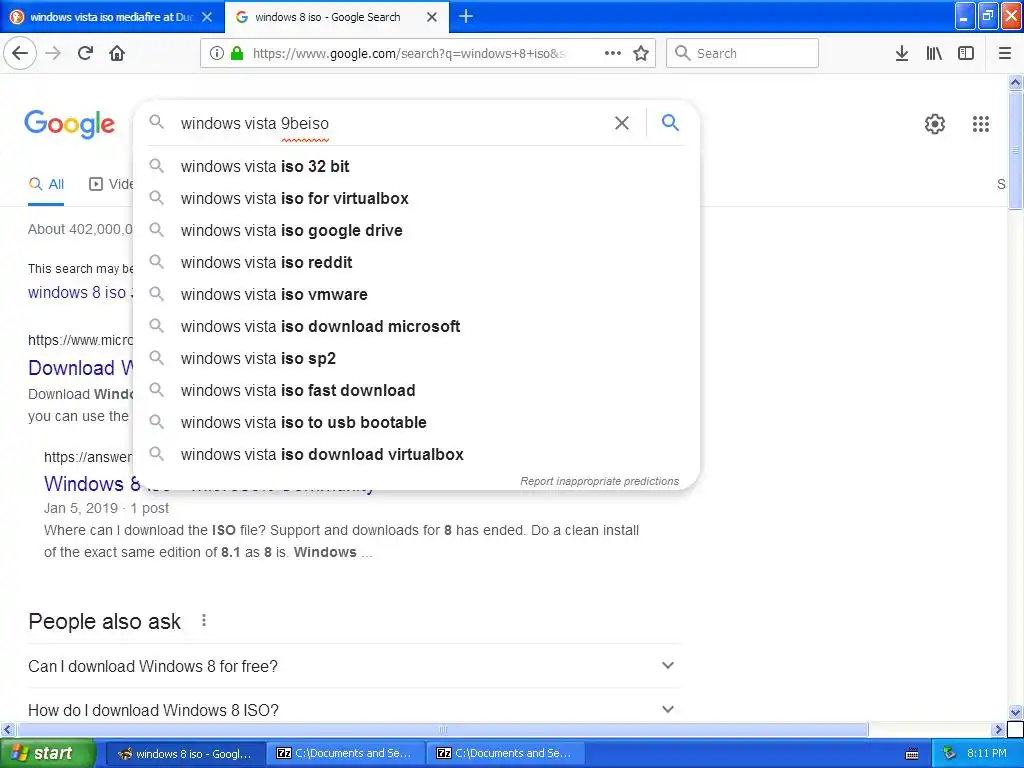Pick suggestion windows vista iso reddit
Screen dimensions: 1024x768
click(x=416, y=262)
